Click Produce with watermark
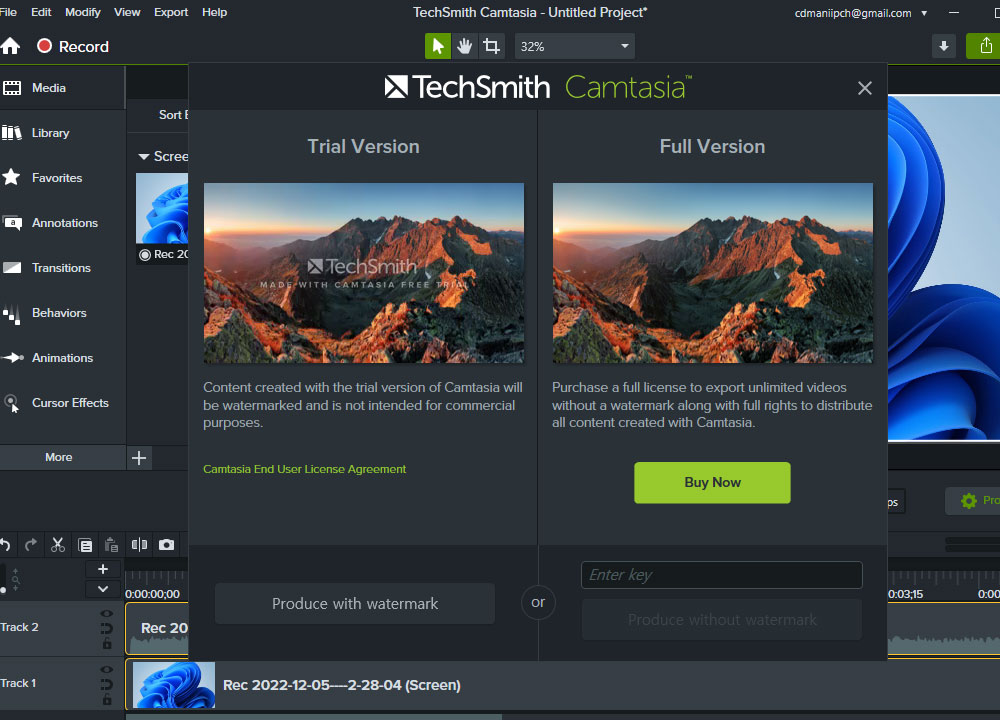The height and width of the screenshot is (720, 1000). (355, 603)
